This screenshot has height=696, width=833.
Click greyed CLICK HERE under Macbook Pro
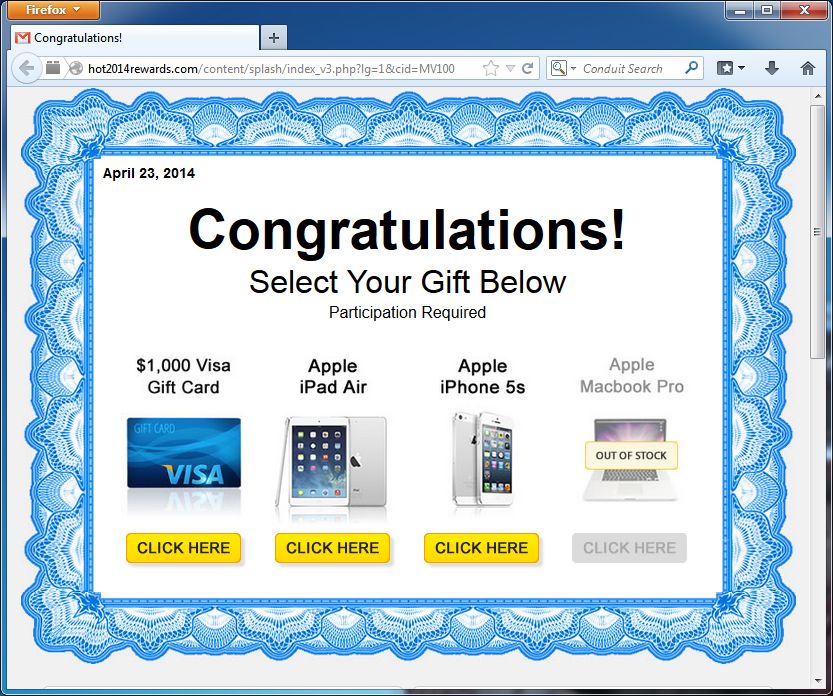[630, 548]
